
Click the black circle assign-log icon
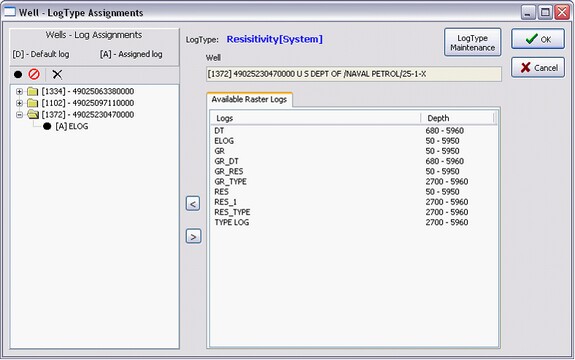click(18, 74)
